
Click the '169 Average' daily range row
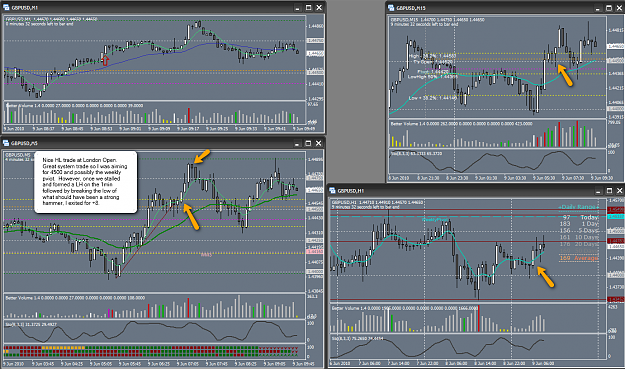(579, 258)
